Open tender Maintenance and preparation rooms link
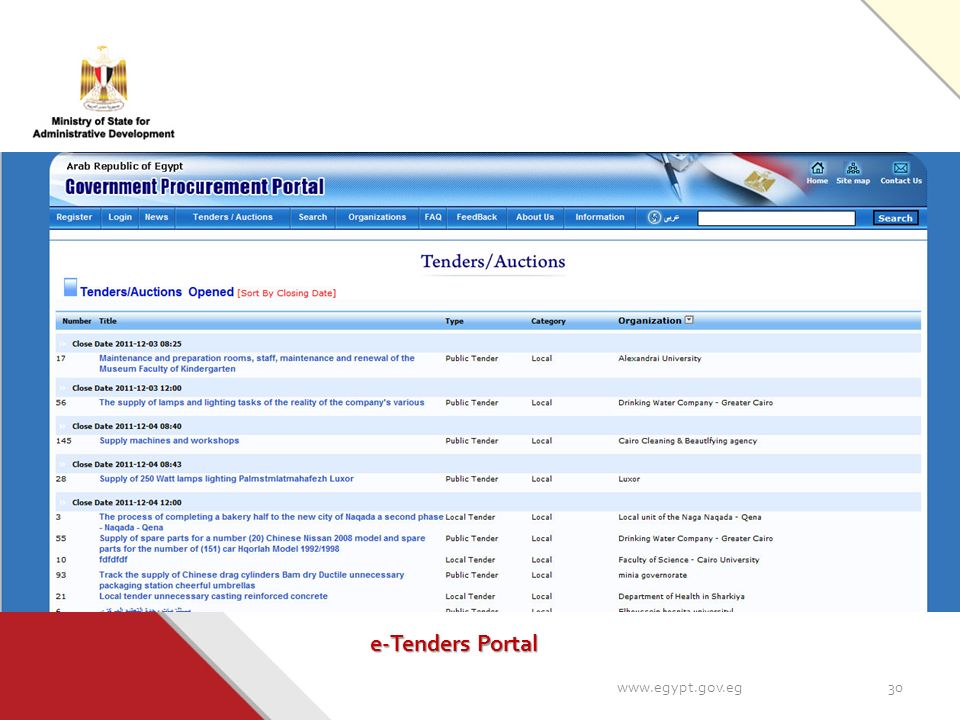Screen dimensions: 960x720 [x=257, y=363]
